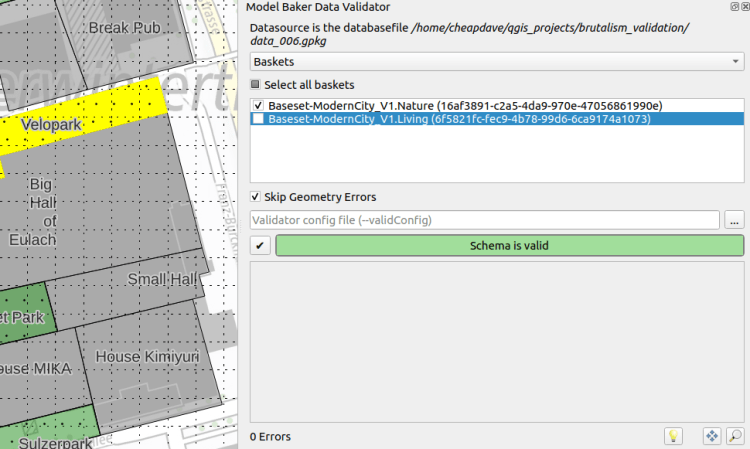Click the House Kimiyuri building on map

pyautogui.click(x=148, y=368)
